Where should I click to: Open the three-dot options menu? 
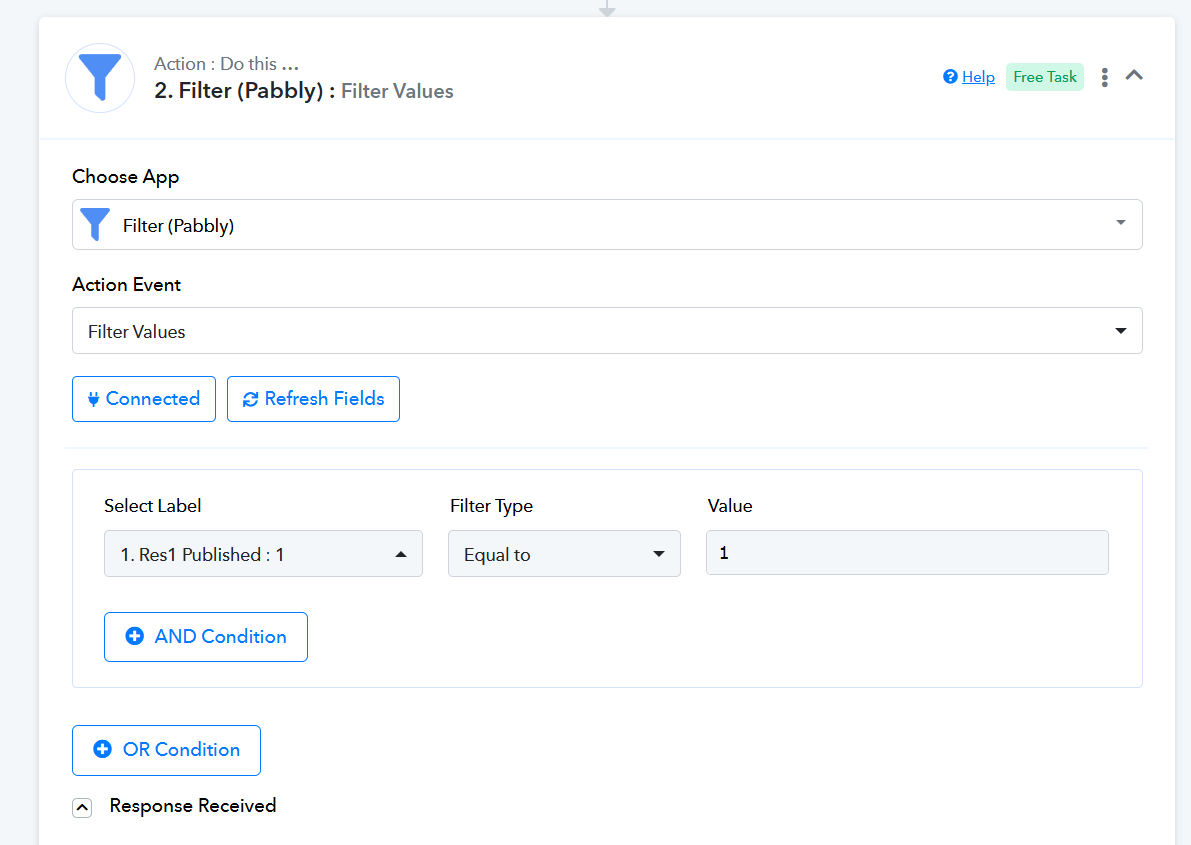click(1104, 77)
